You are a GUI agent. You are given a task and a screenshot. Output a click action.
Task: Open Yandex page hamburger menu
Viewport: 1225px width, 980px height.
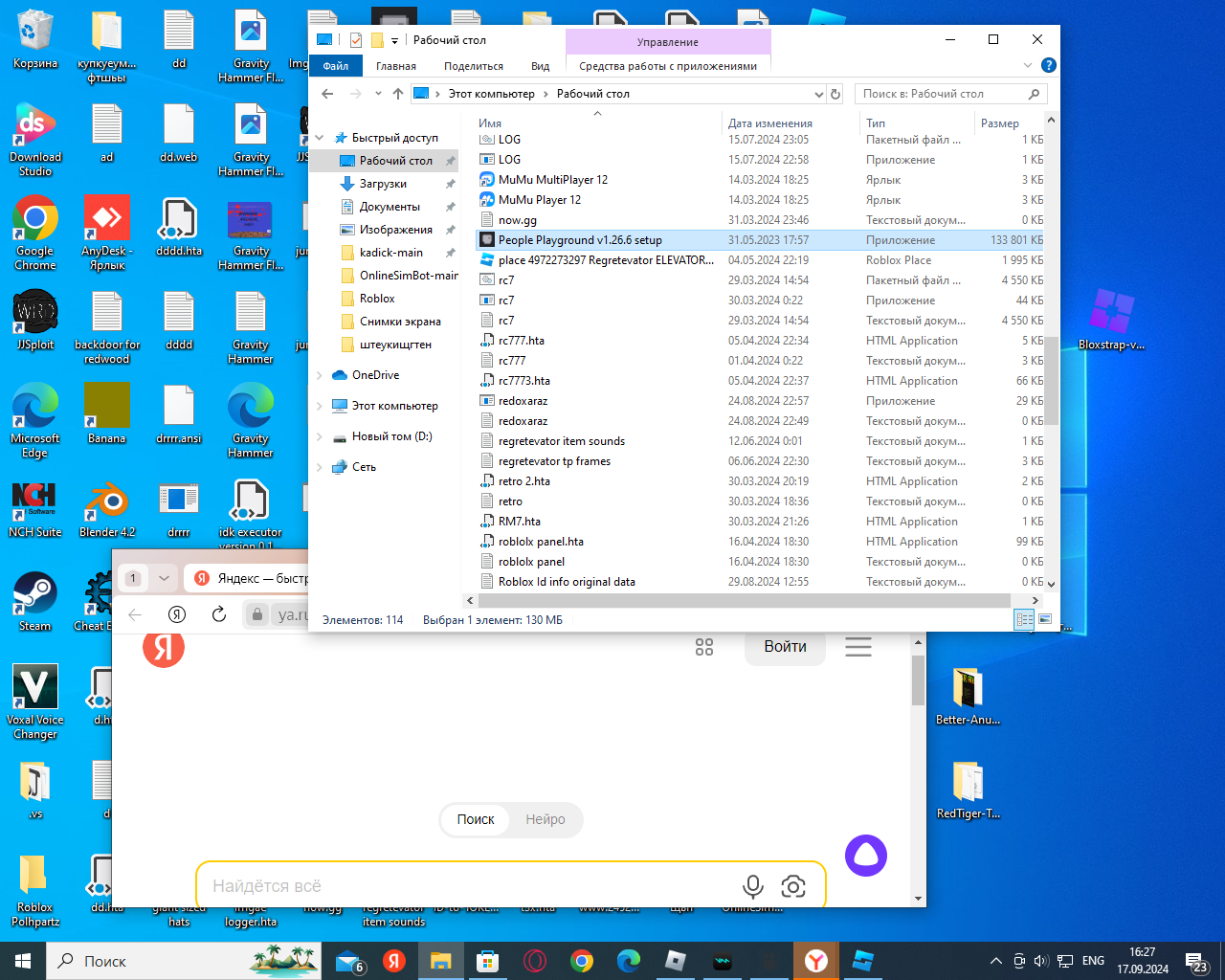tap(858, 647)
